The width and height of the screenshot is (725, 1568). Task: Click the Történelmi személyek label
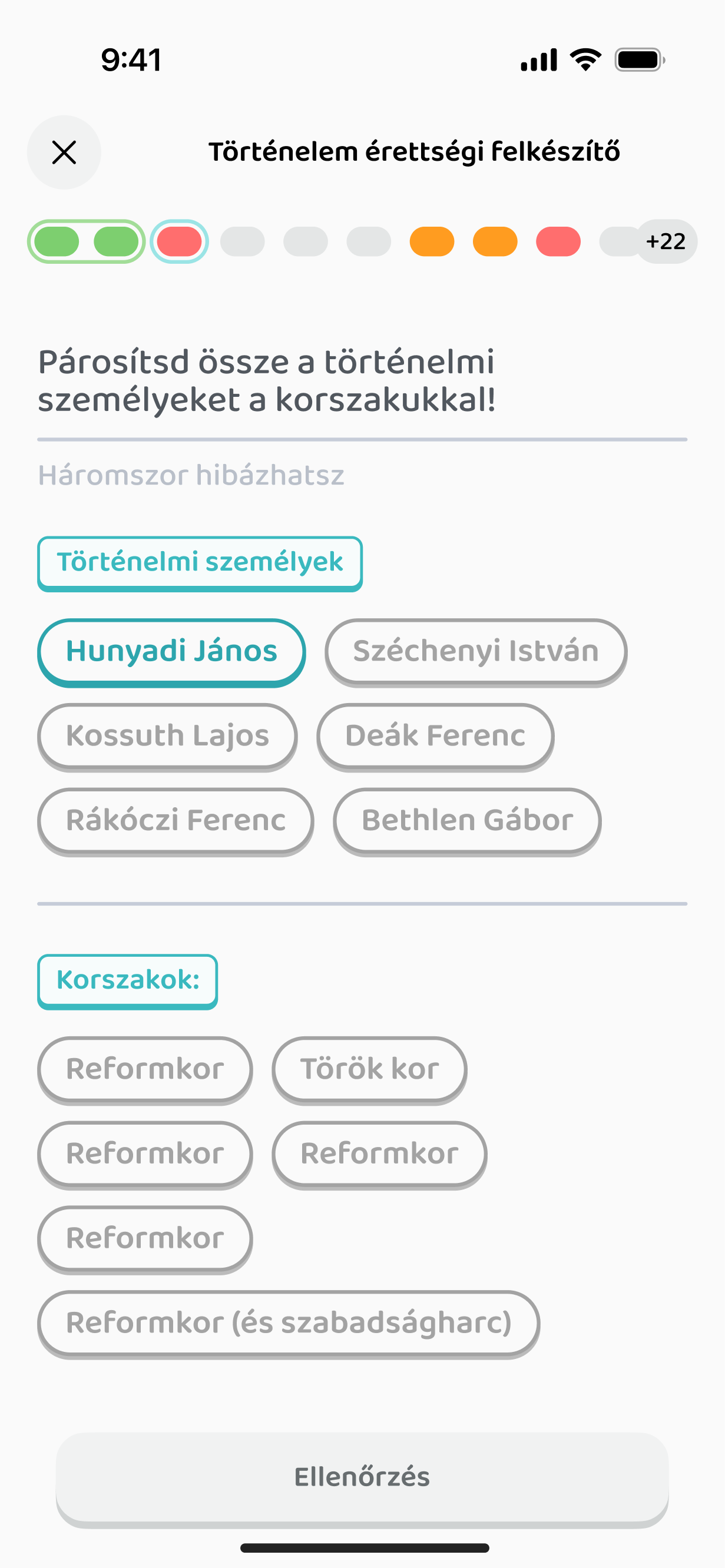pos(200,563)
